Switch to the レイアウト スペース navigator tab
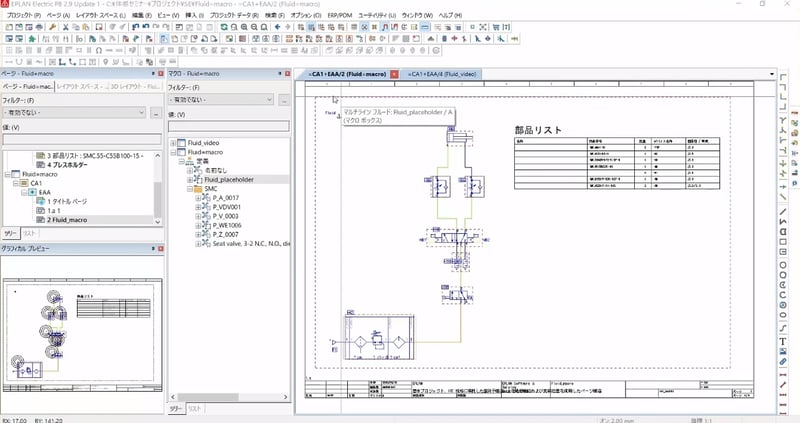 coord(81,86)
